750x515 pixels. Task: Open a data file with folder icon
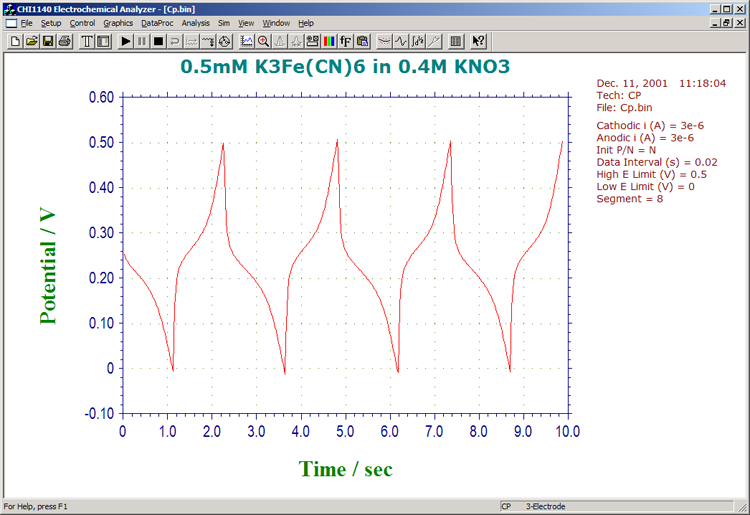coord(32,41)
